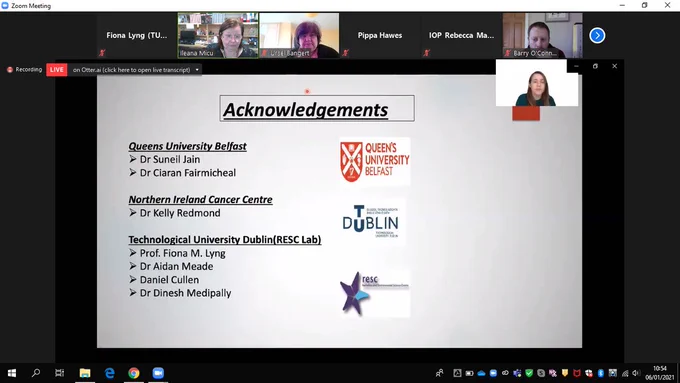Image resolution: width=680 pixels, height=383 pixels.
Task: Select Pippa Hawes participant tile
Action: (380, 35)
